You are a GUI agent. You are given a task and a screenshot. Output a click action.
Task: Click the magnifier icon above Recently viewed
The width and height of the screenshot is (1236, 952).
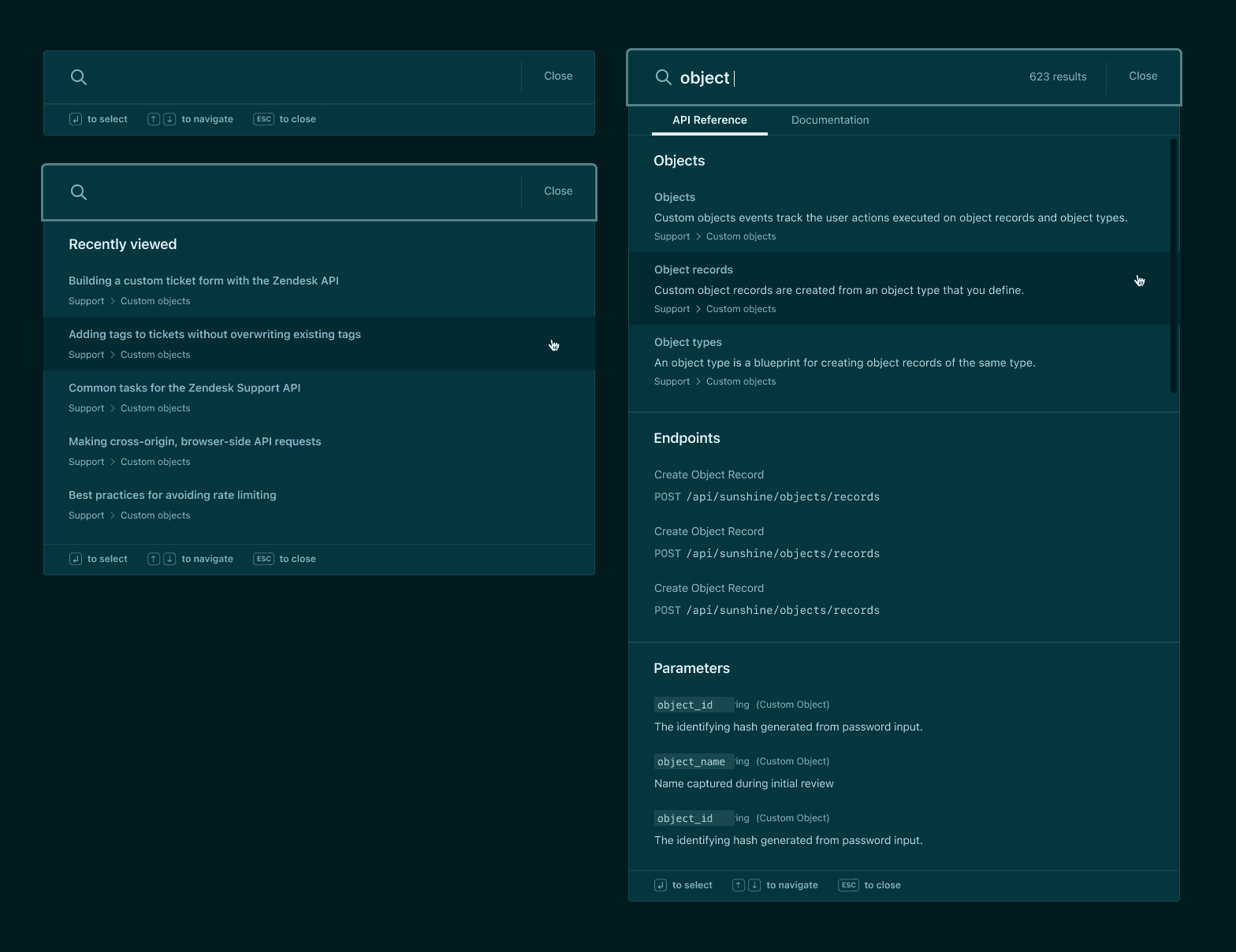(x=79, y=192)
